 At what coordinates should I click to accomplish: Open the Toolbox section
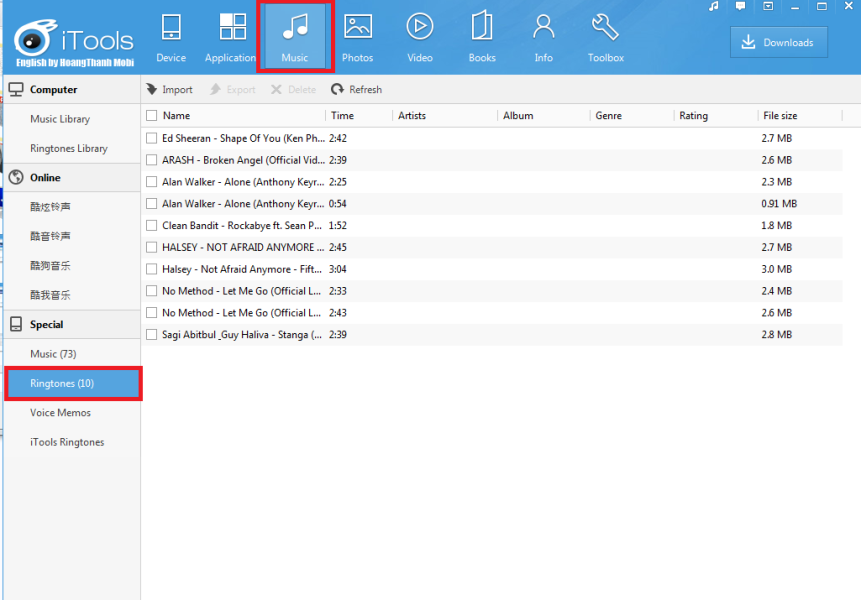tap(606, 38)
